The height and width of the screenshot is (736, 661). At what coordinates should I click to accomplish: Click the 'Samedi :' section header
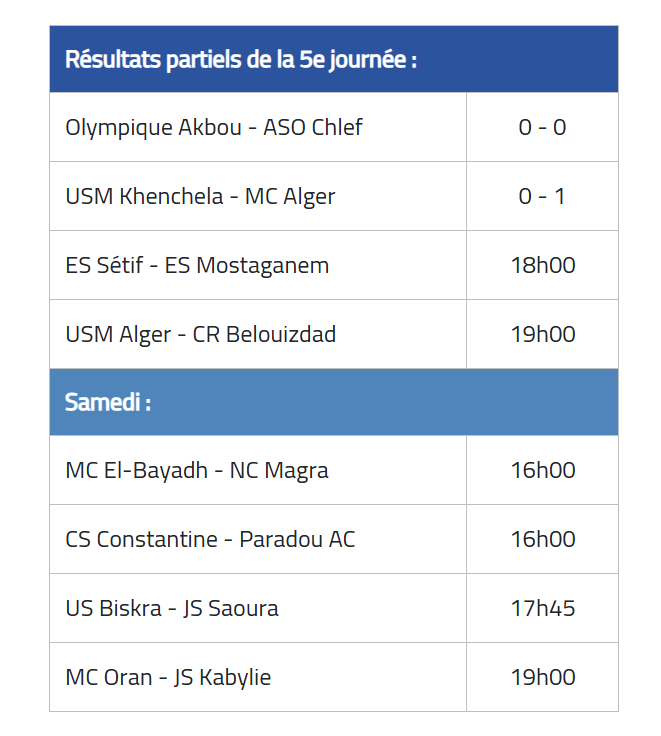334,402
